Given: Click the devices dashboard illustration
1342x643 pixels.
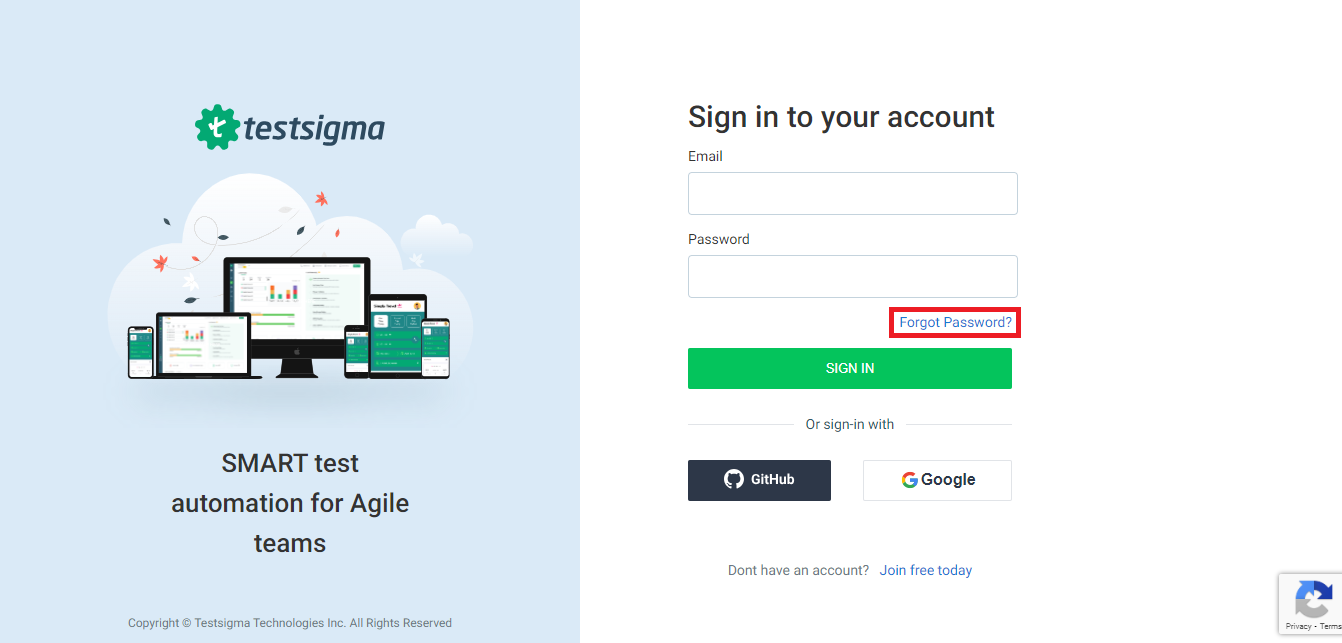Looking at the screenshot, I should [290, 315].
